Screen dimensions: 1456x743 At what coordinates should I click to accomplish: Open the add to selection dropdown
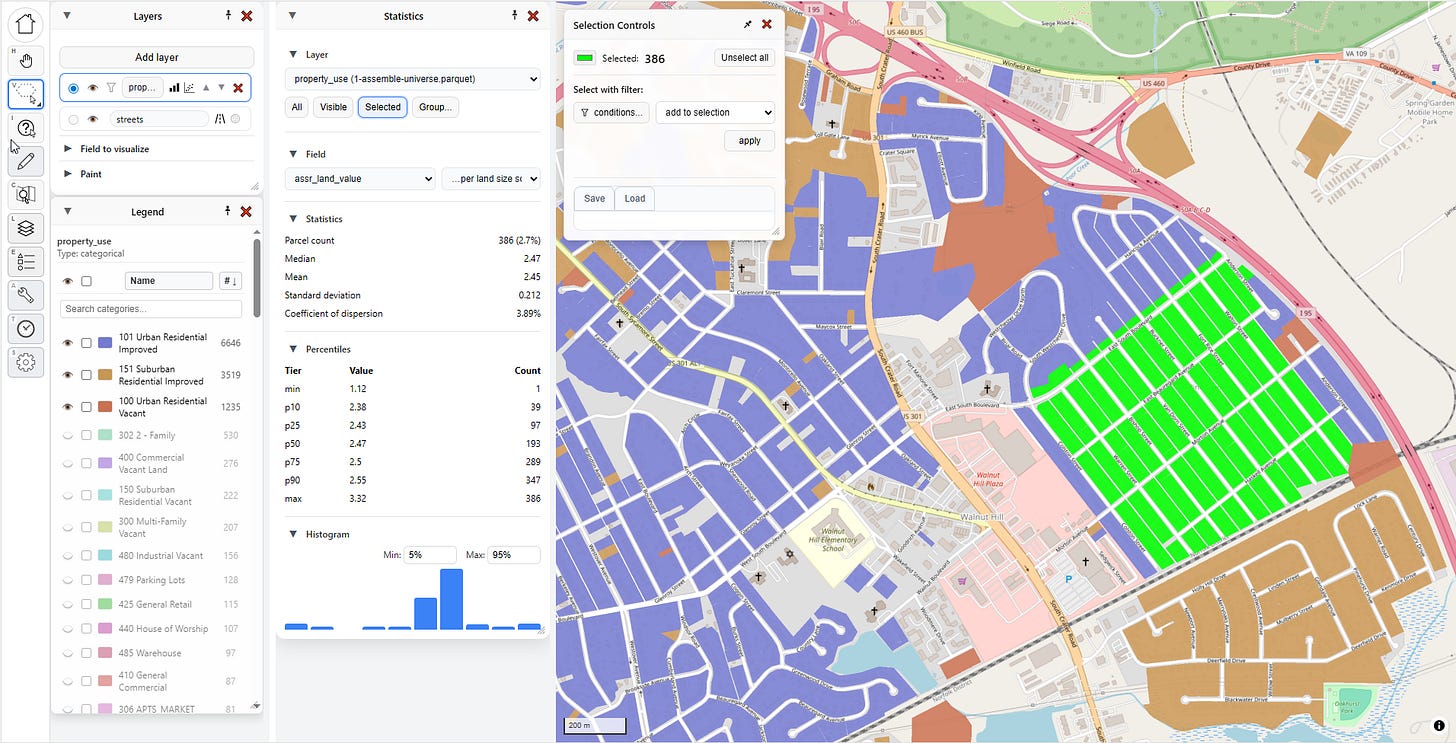(x=714, y=113)
